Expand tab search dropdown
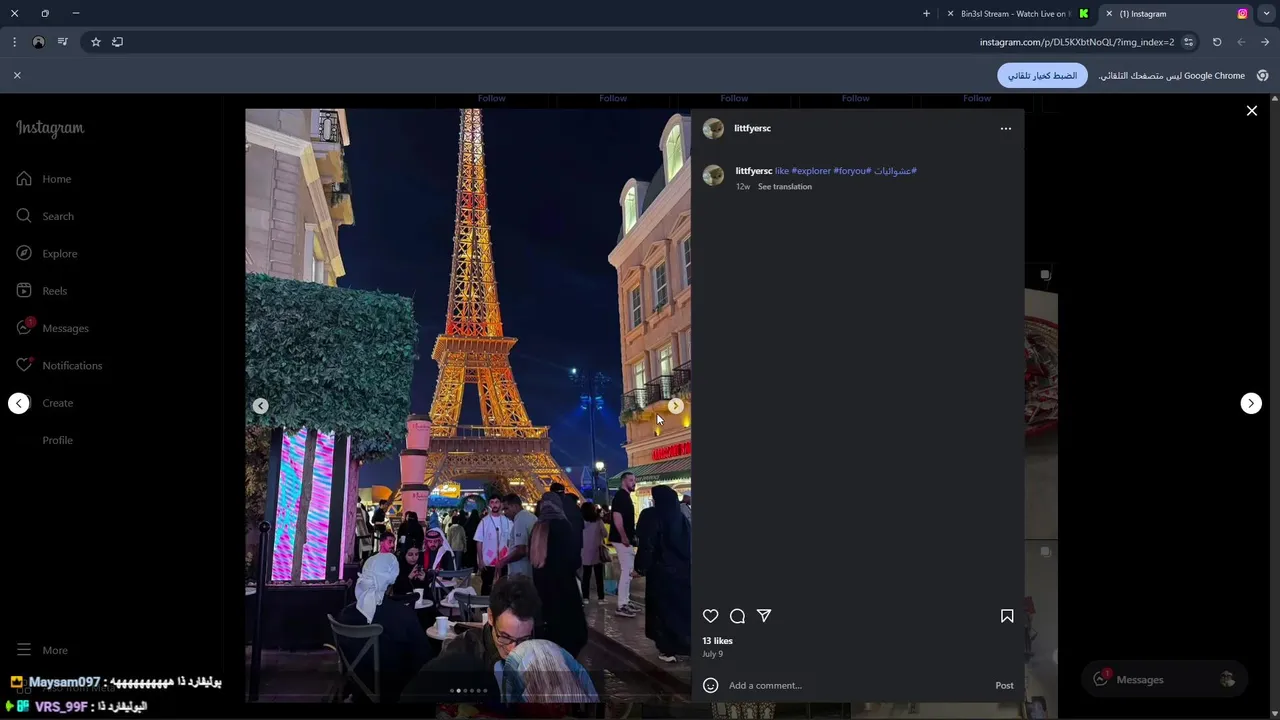This screenshot has height=720, width=1280. (1266, 14)
